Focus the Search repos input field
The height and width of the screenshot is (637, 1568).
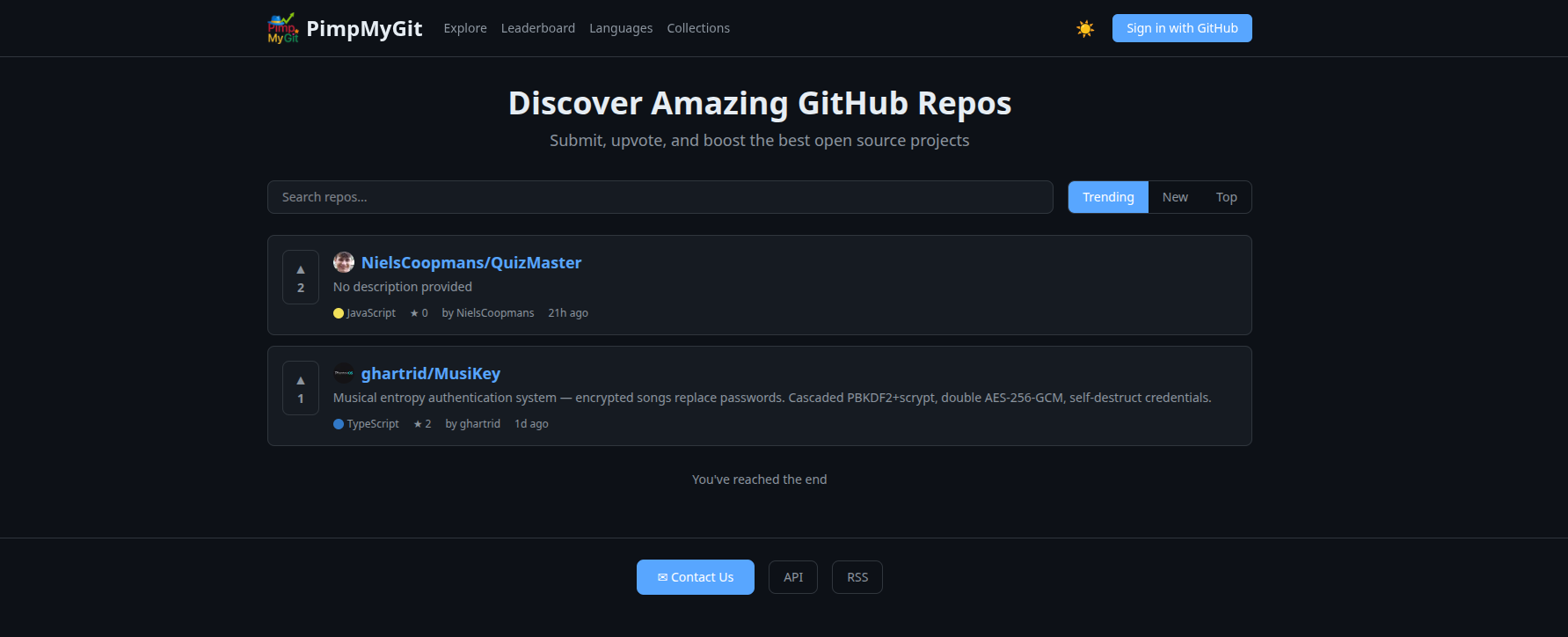coord(660,197)
